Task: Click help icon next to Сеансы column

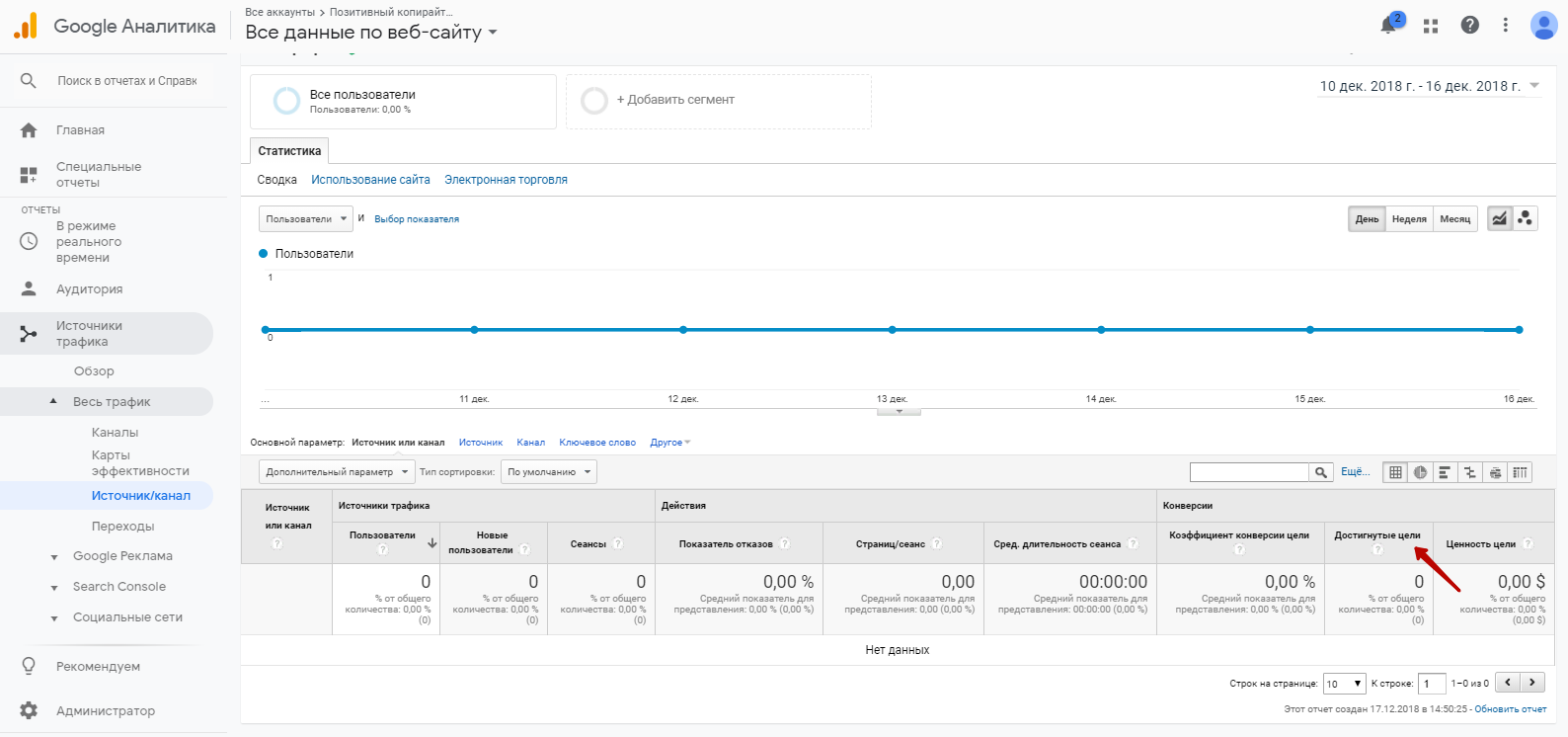Action: click(x=618, y=543)
